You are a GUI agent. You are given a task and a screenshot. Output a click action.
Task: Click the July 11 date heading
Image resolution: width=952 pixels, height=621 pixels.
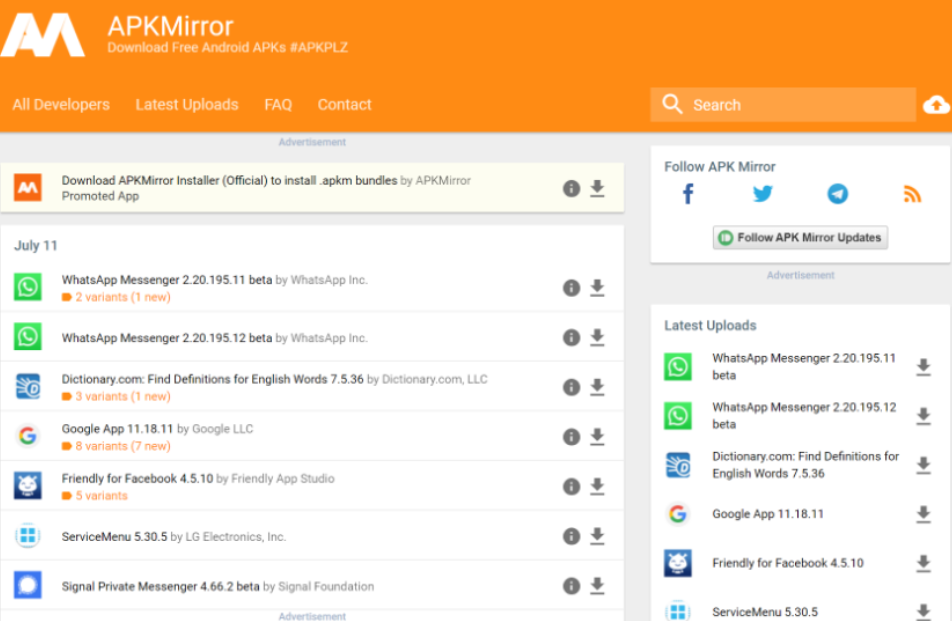pos(36,246)
